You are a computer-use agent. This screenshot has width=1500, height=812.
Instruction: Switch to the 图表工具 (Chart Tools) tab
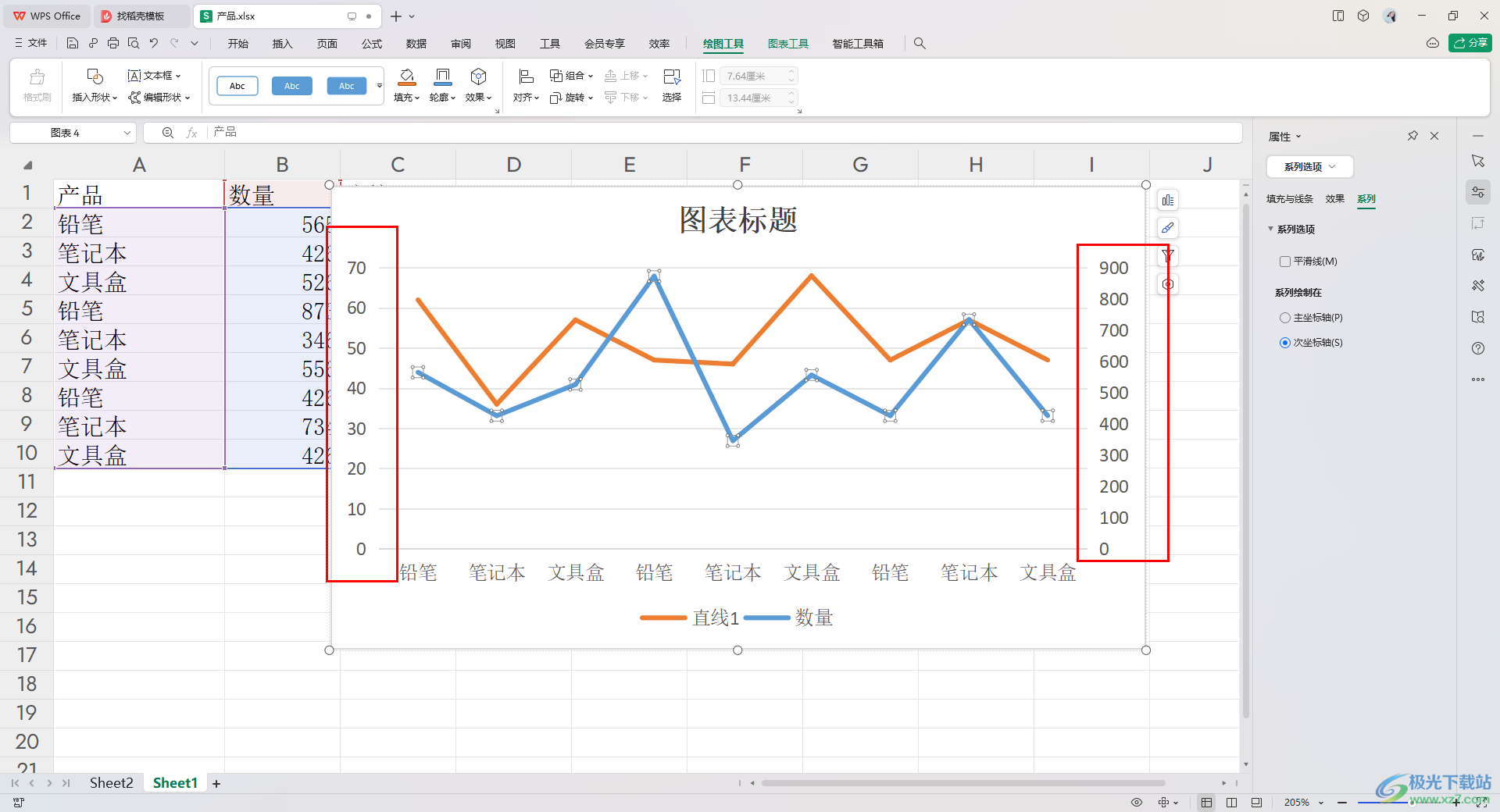tap(787, 44)
